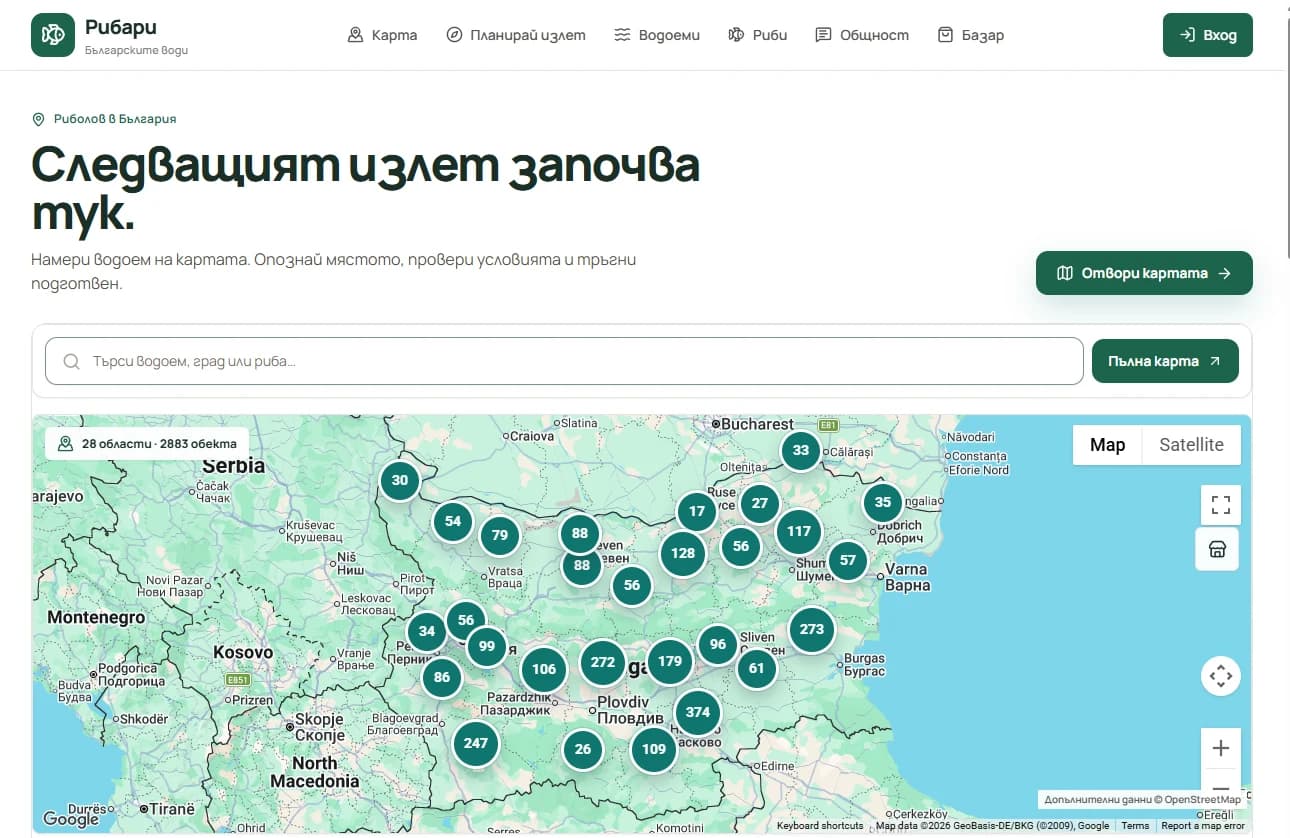The height and width of the screenshot is (838, 1290).
Task: Open the 33 marker cluster near Bucharest
Action: pyautogui.click(x=801, y=450)
